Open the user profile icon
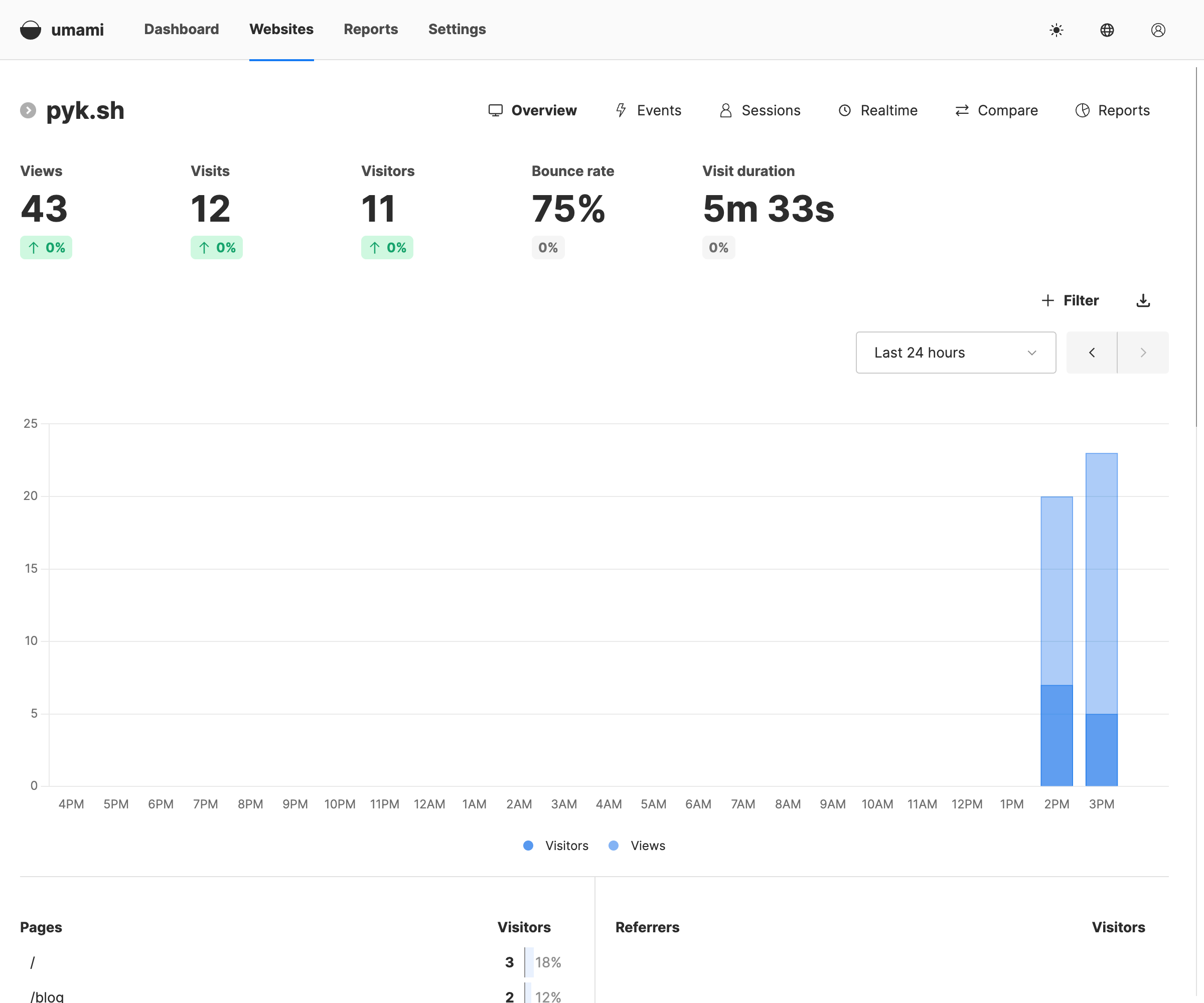The height and width of the screenshot is (1003, 1204). click(x=1158, y=30)
